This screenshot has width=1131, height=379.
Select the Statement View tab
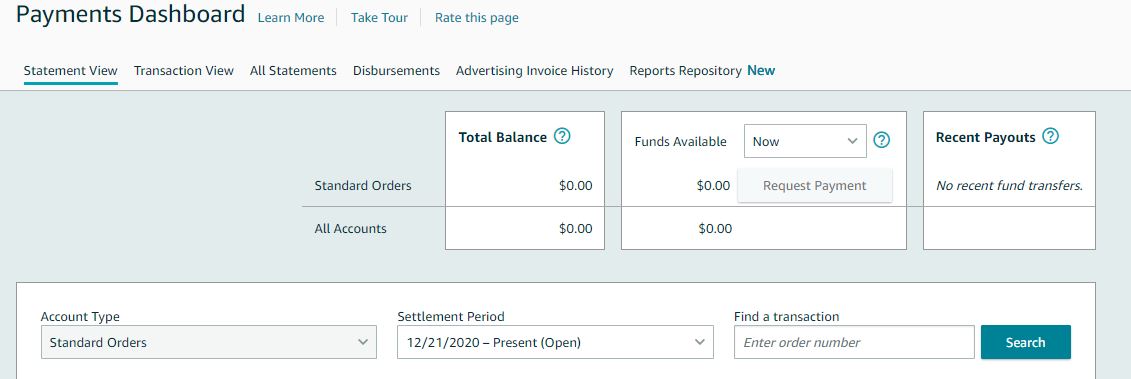point(71,71)
